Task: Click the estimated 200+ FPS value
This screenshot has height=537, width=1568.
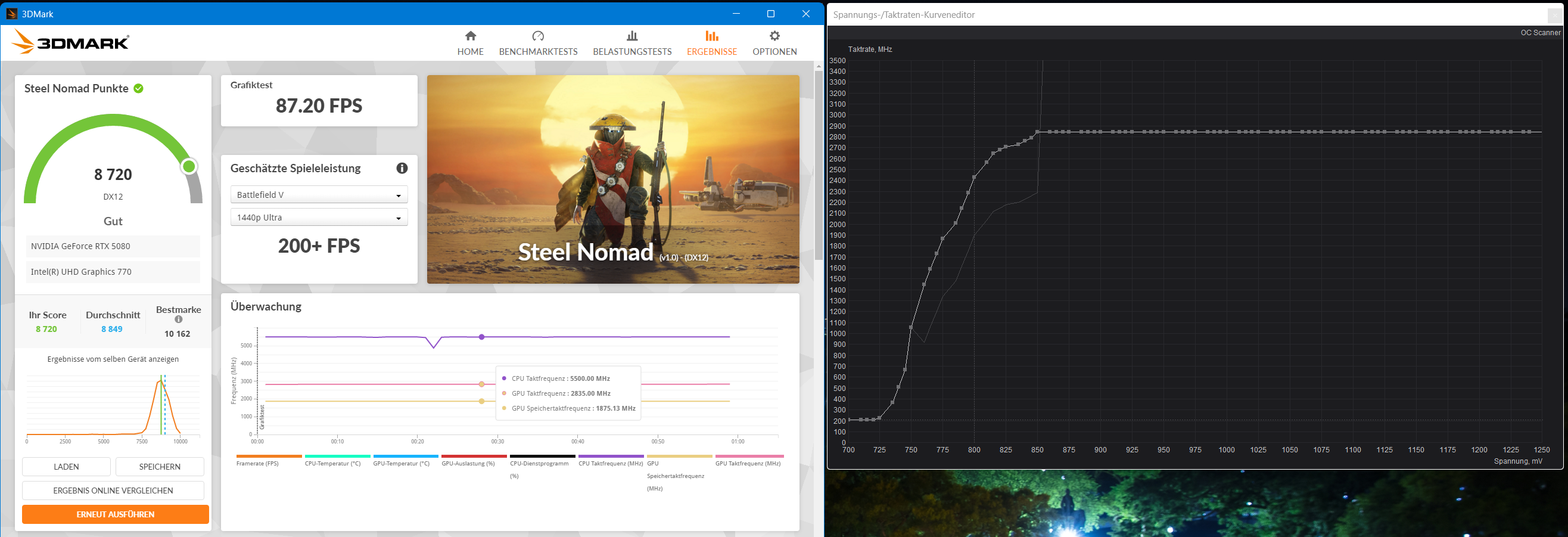Action: point(319,246)
